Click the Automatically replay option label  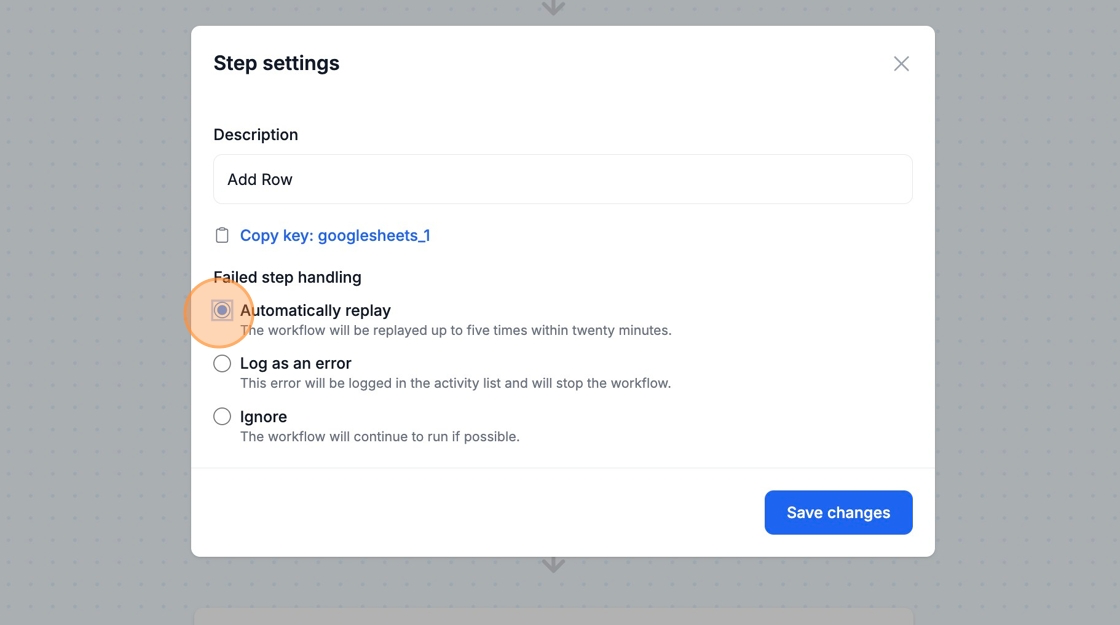(x=315, y=311)
